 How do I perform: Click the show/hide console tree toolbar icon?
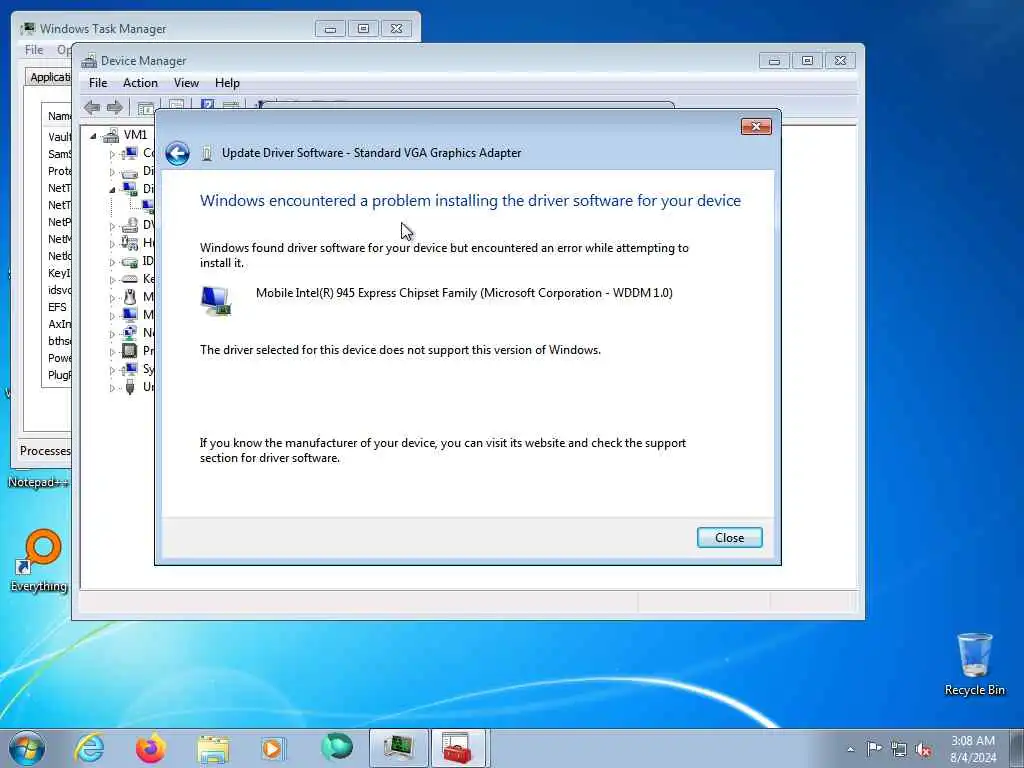point(146,108)
